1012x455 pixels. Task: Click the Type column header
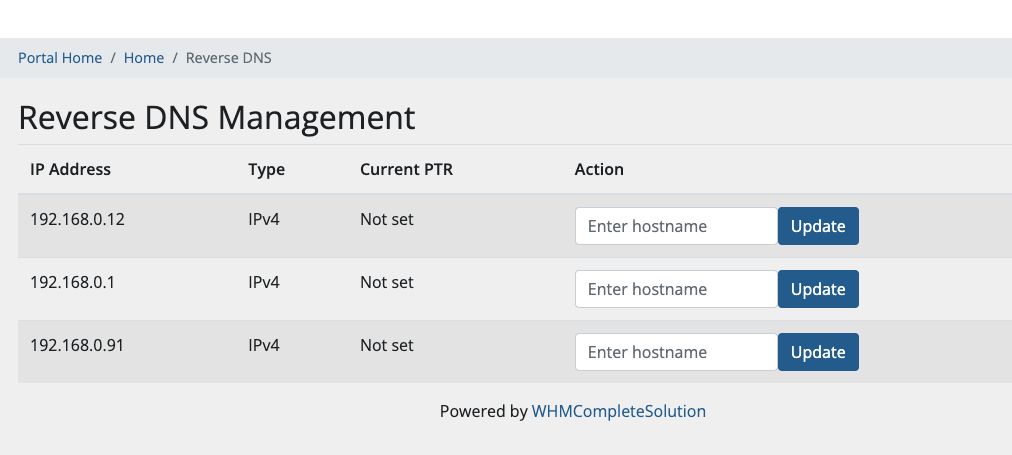click(x=267, y=170)
